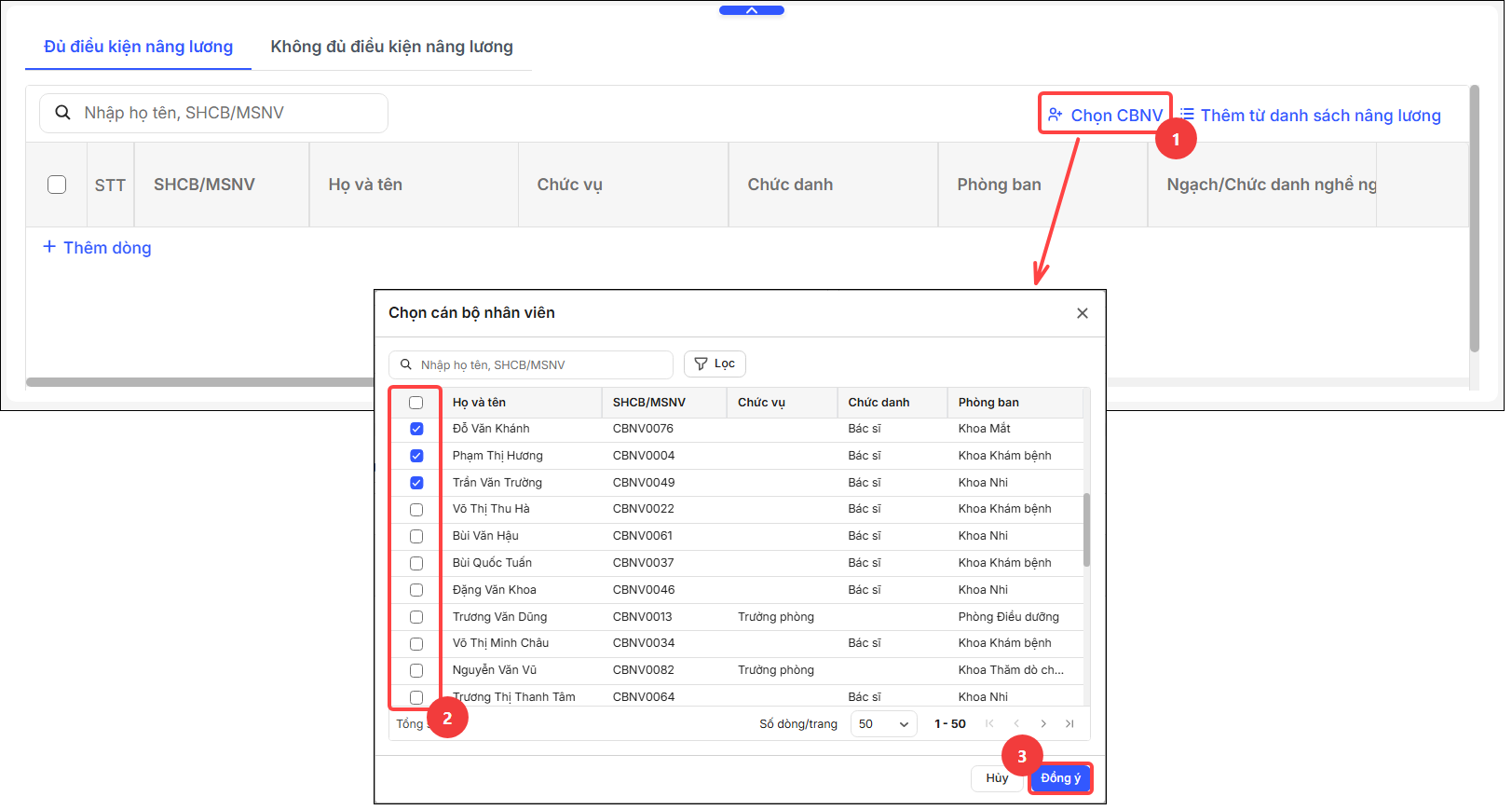Check Bùi Văn Hậu row checkbox
The image size is (1512, 810).
(x=416, y=536)
